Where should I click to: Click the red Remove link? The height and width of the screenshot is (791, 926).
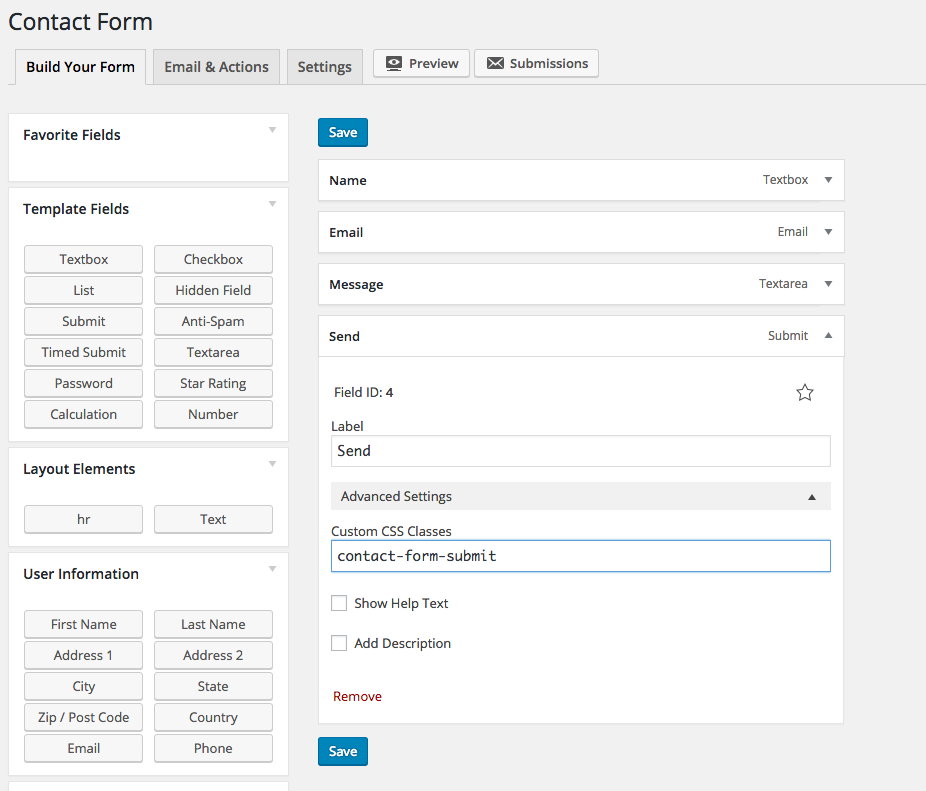357,696
